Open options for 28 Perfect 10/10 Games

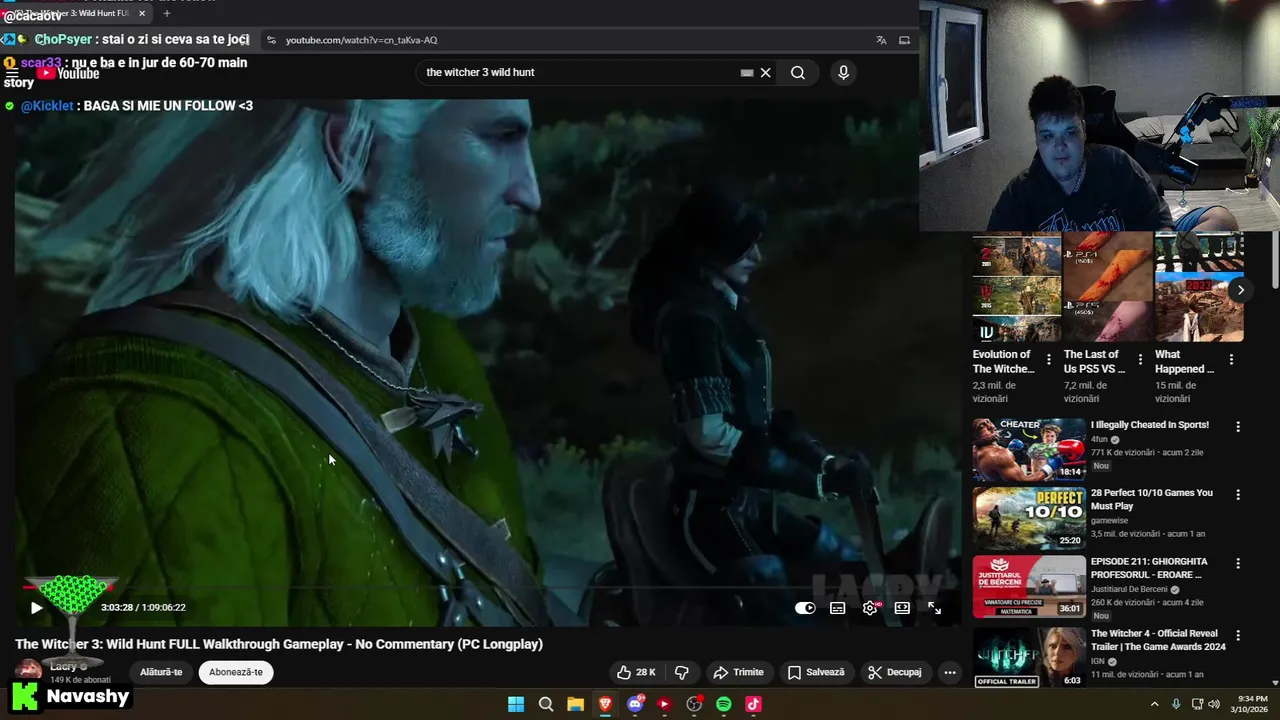[1238, 495]
